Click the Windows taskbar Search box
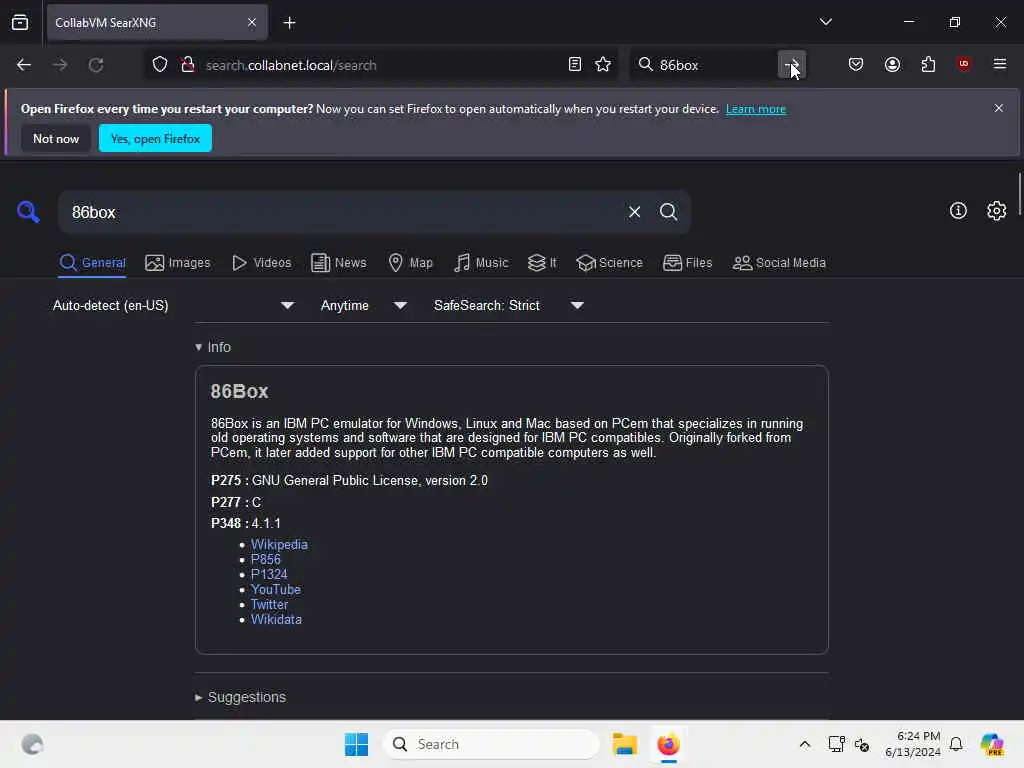This screenshot has width=1024, height=768. tap(491, 744)
